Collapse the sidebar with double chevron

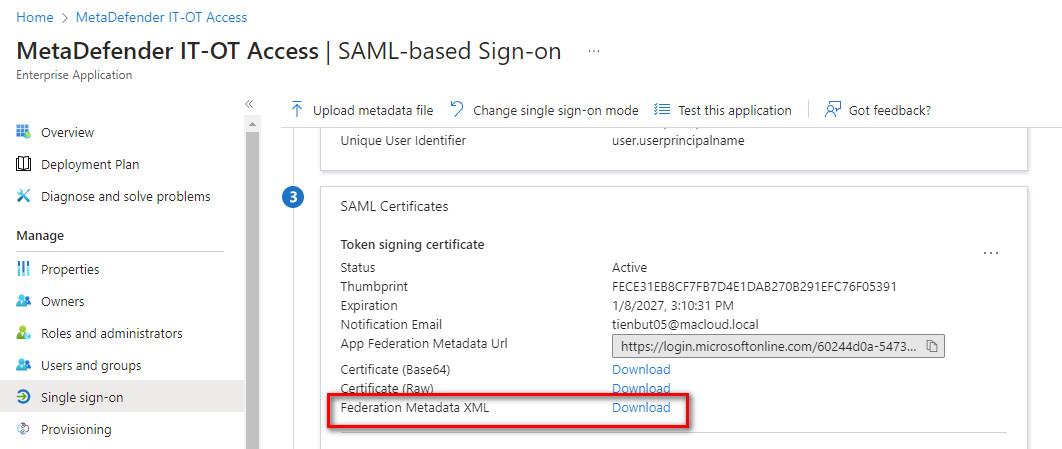tap(249, 104)
